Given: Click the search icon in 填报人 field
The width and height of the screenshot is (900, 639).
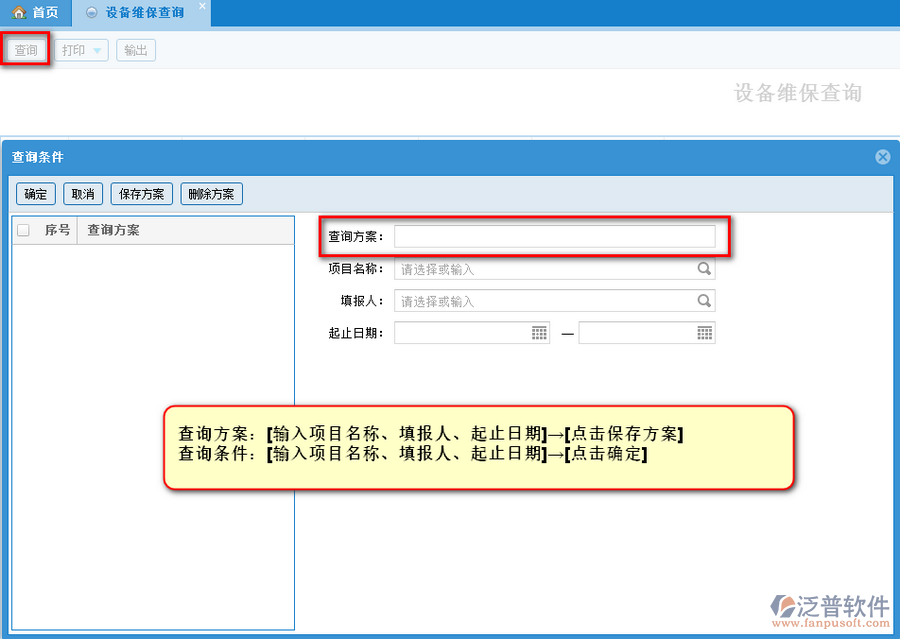Looking at the screenshot, I should (x=704, y=301).
